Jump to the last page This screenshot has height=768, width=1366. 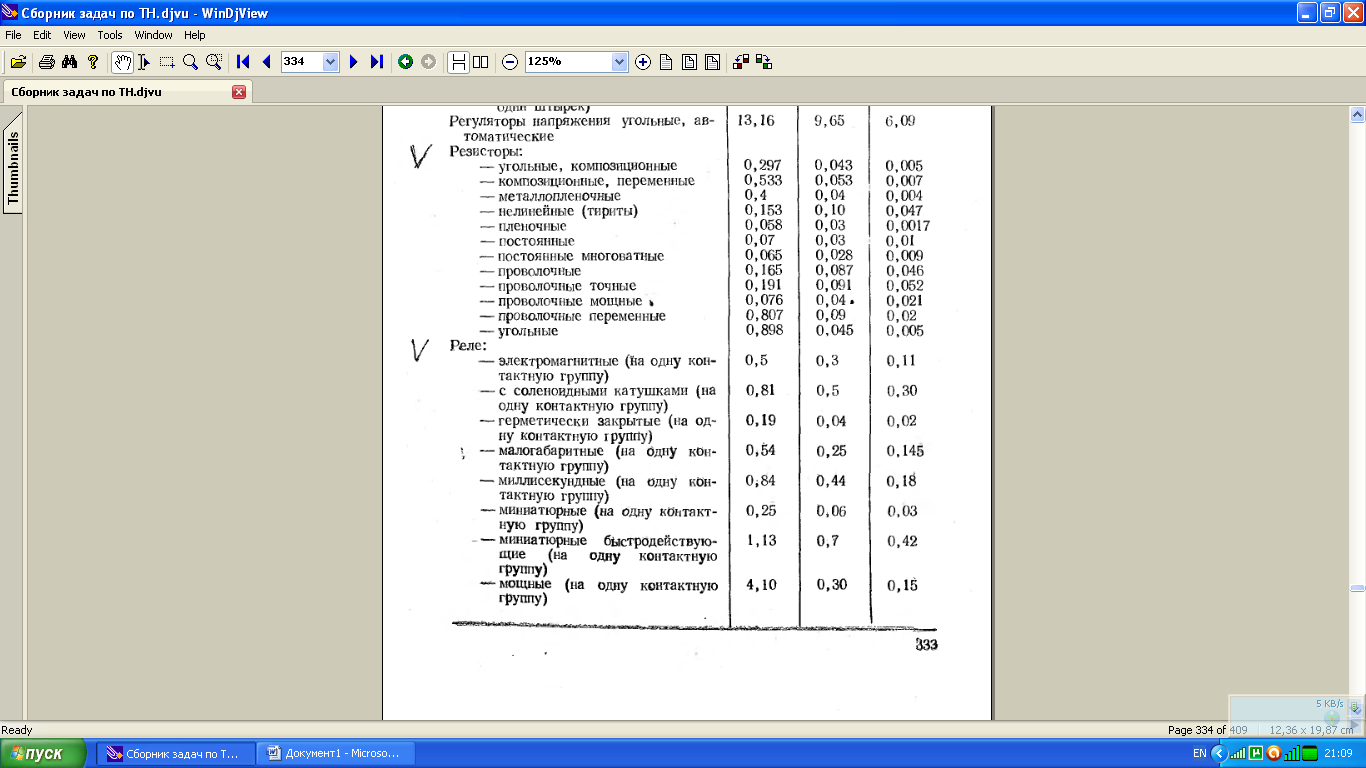click(x=376, y=62)
